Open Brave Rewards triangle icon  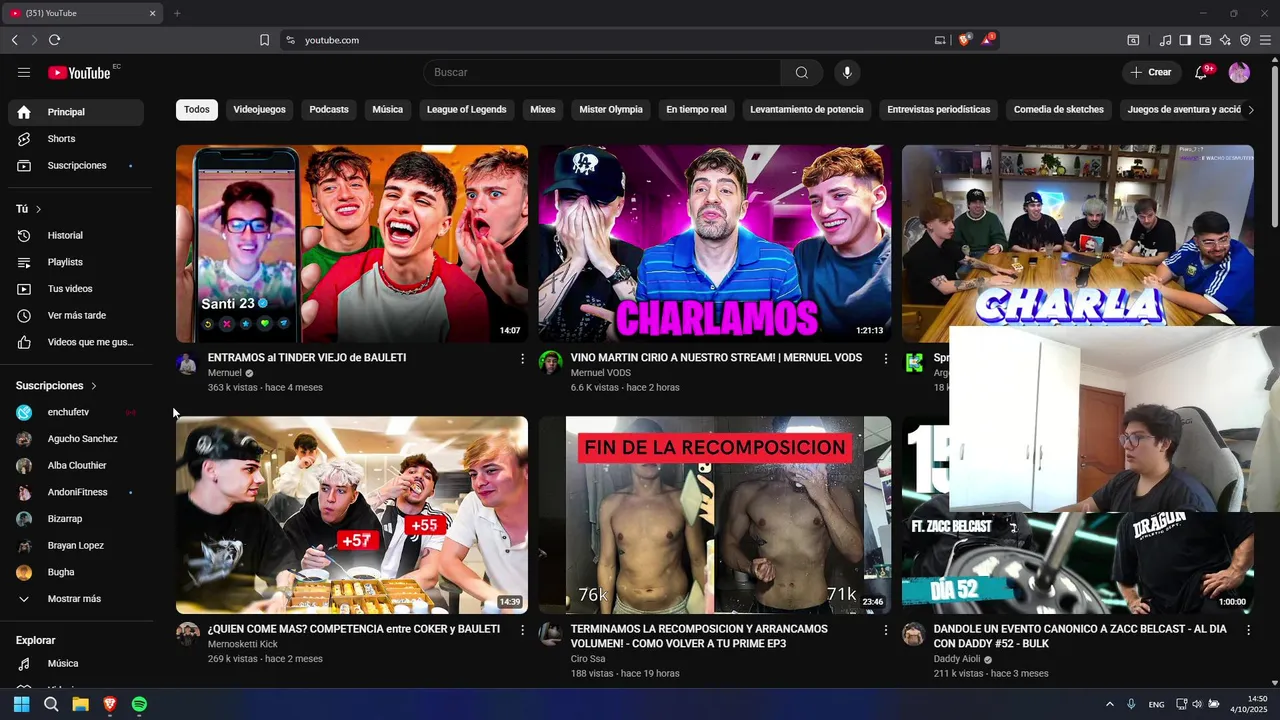[988, 40]
